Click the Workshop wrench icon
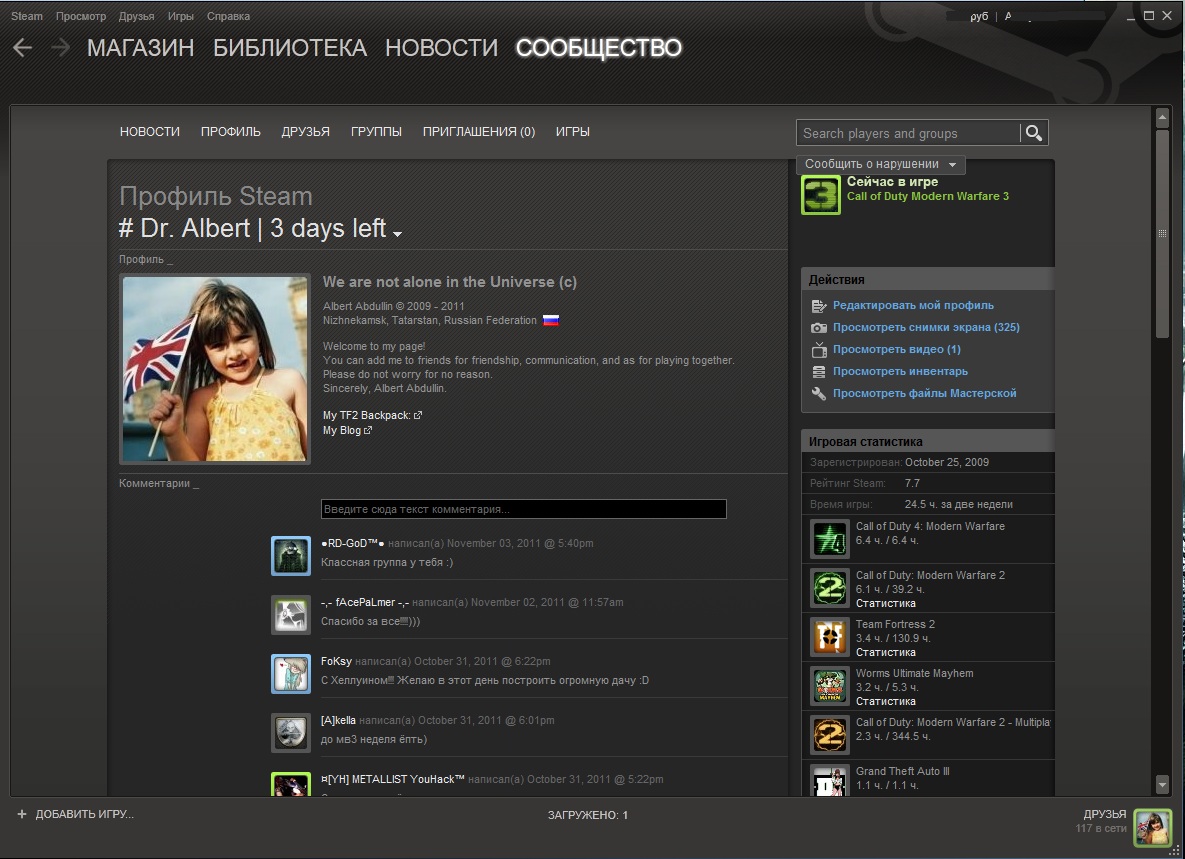 tap(818, 394)
